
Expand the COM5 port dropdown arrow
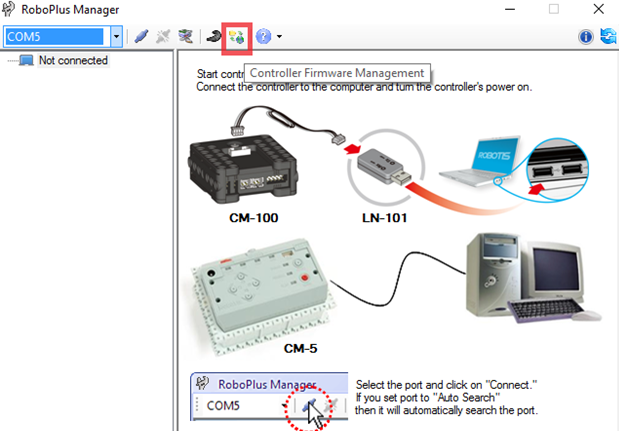[x=116, y=36]
